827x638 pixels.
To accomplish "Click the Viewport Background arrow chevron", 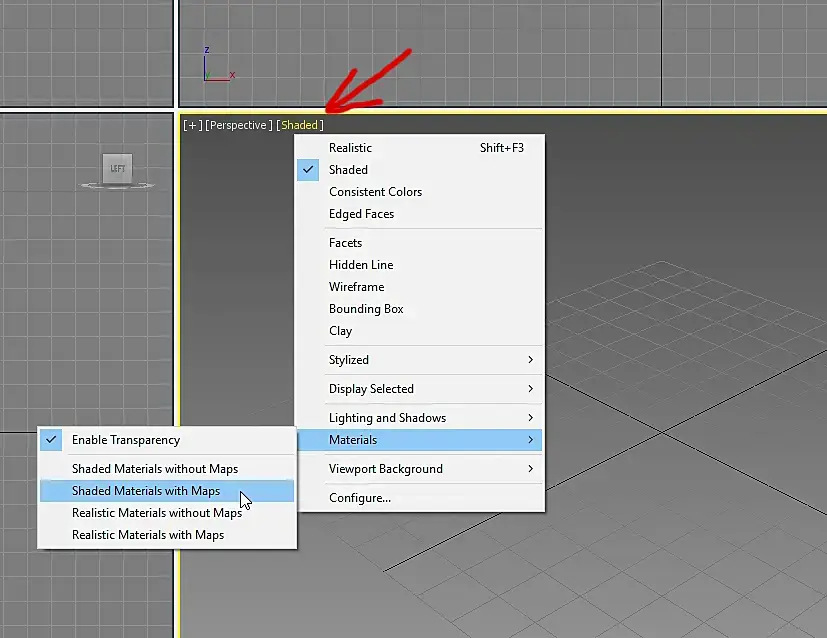I will point(531,469).
